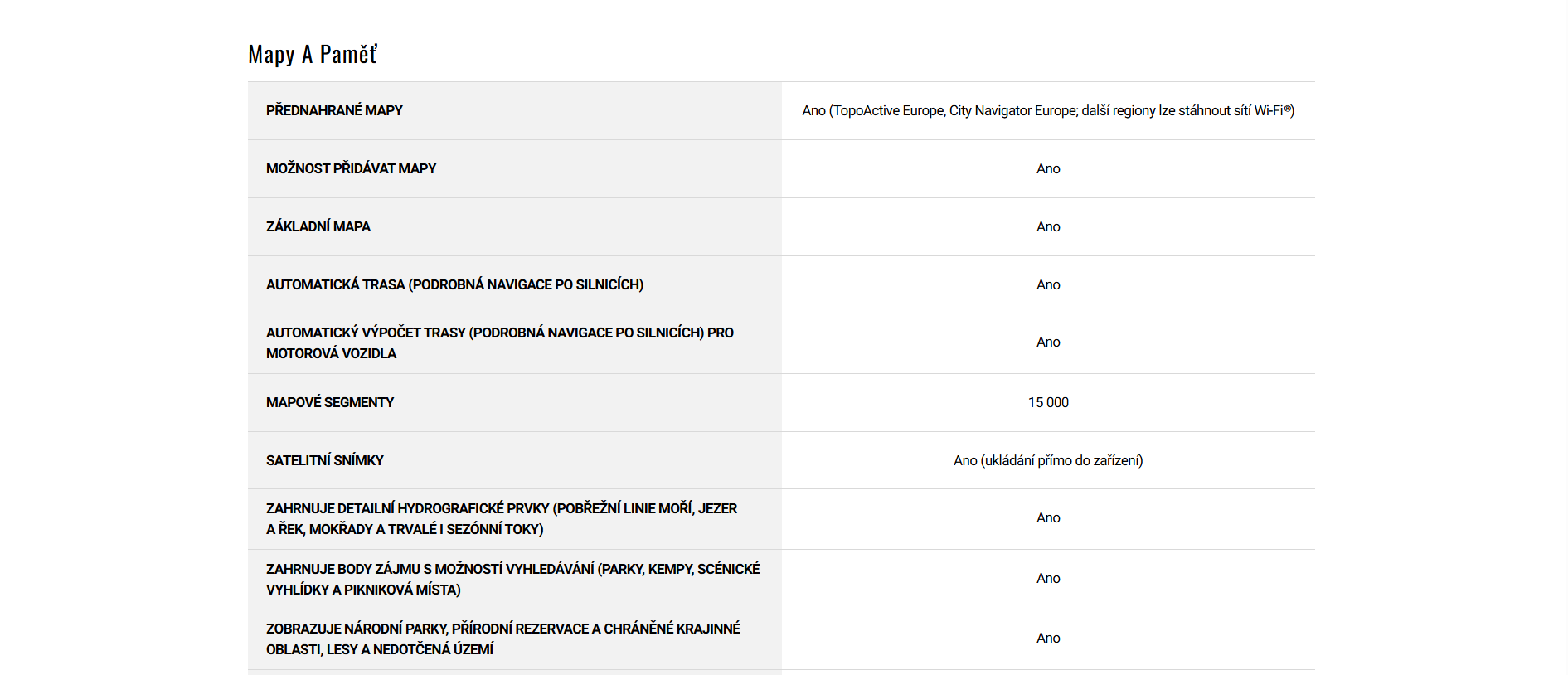Click 'Ano' in the hydrografické prvky row
Image resolution: width=1568 pixels, height=675 pixels.
click(x=1048, y=517)
